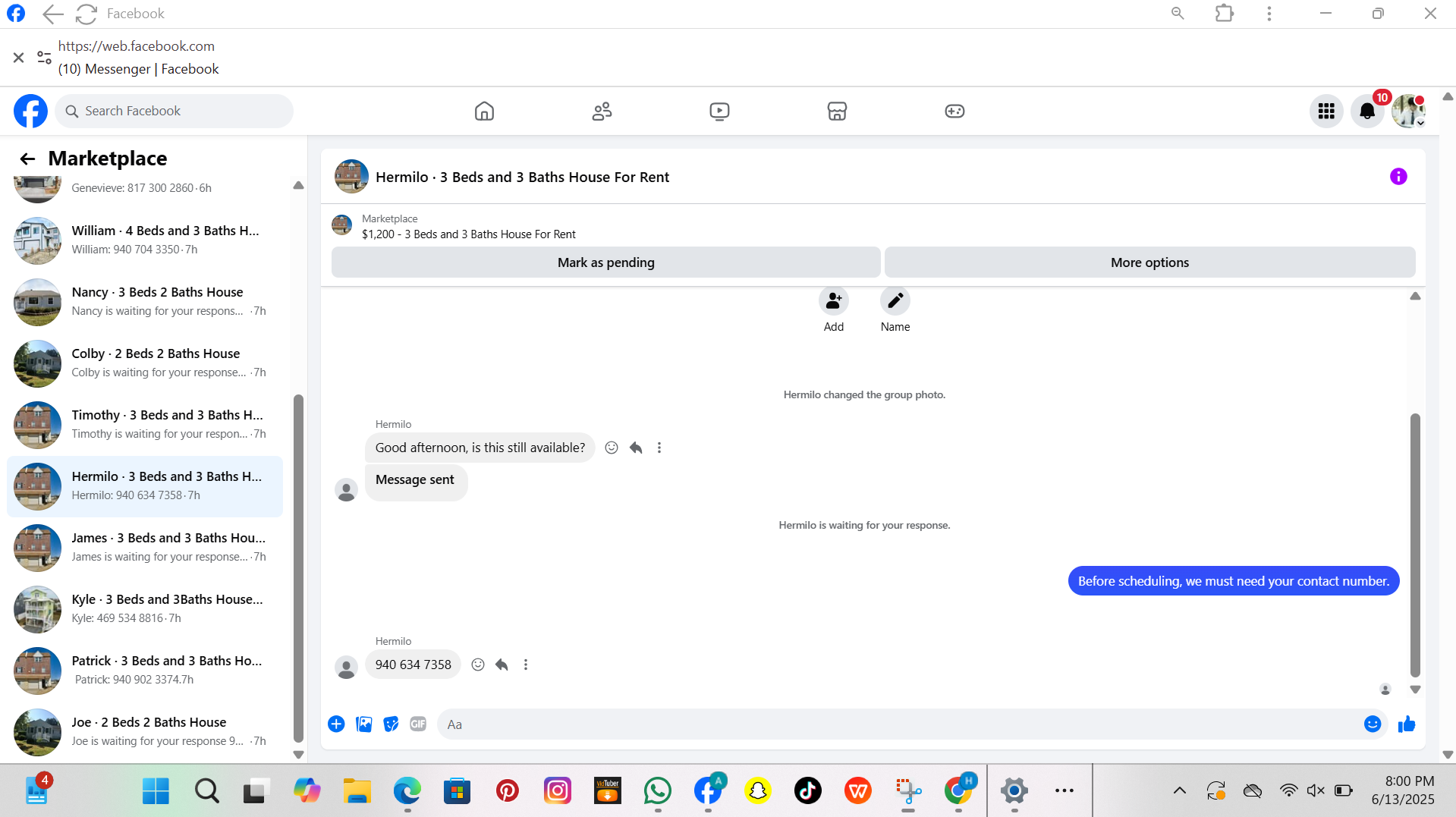Click More options button

(1149, 262)
